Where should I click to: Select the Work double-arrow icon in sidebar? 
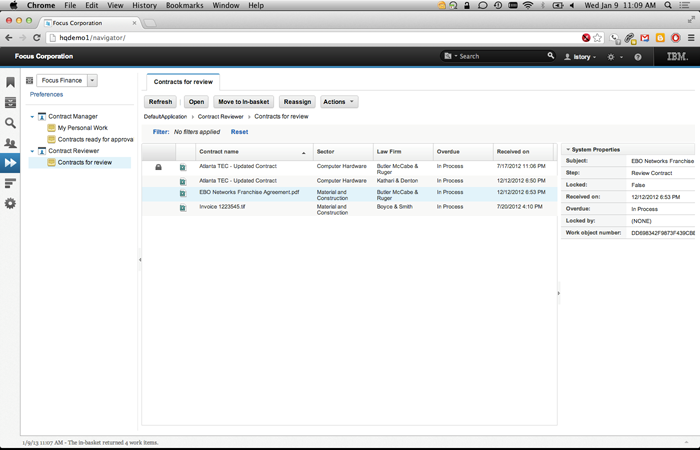point(10,163)
